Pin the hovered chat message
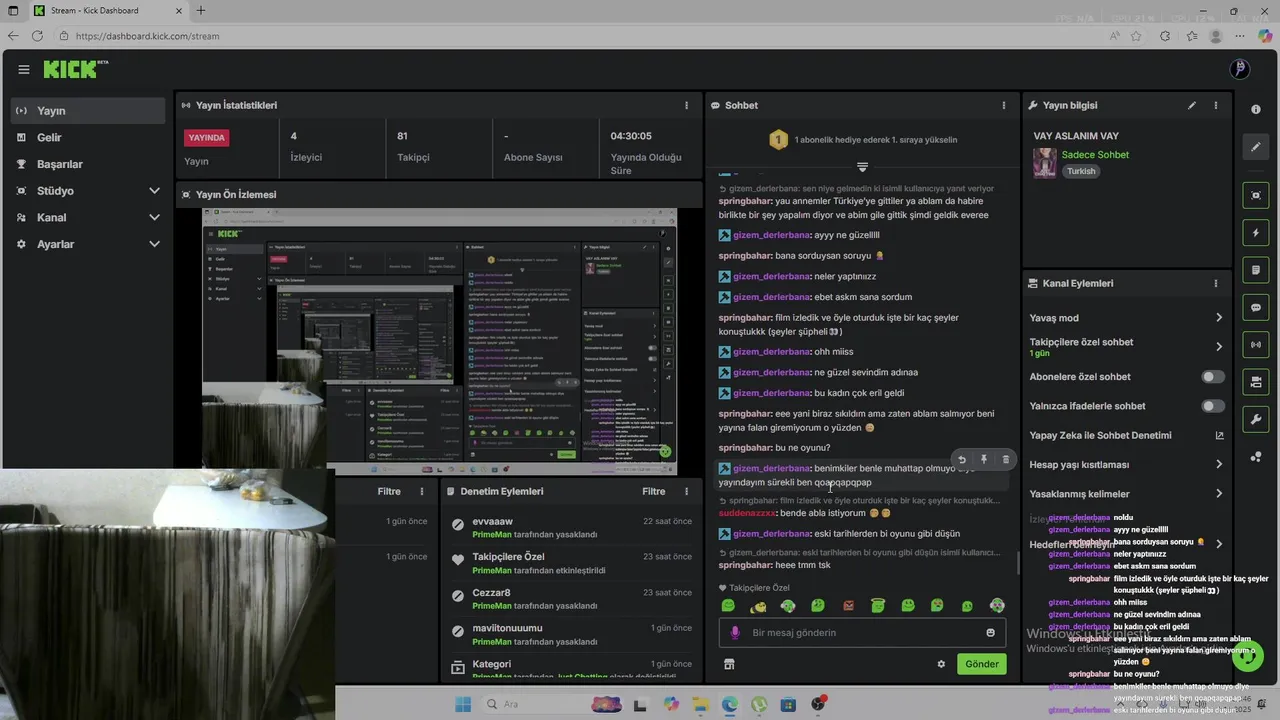 tap(983, 460)
